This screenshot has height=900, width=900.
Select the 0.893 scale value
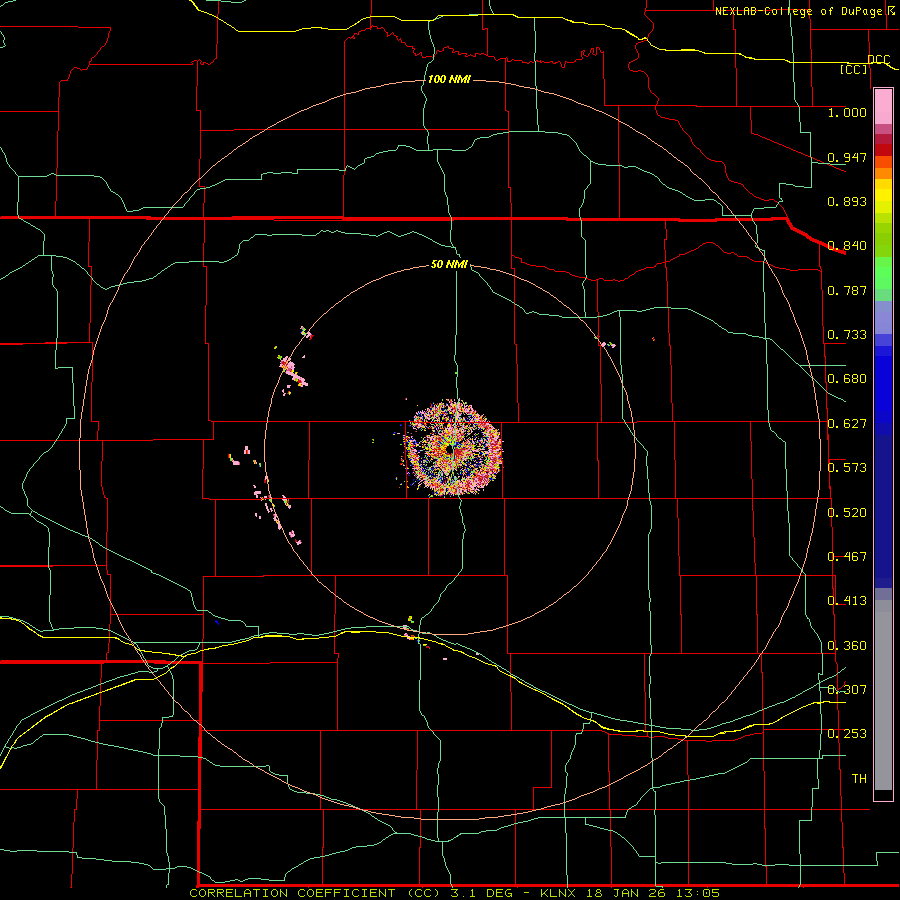pyautogui.click(x=847, y=201)
